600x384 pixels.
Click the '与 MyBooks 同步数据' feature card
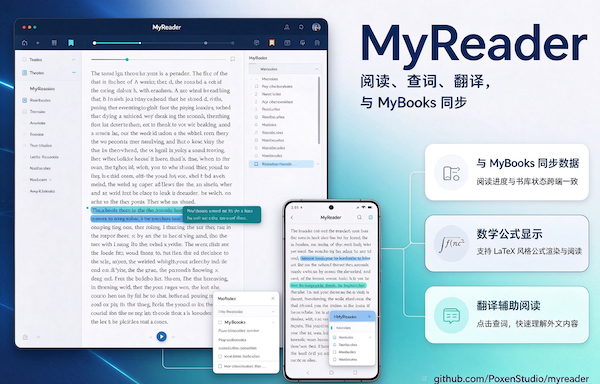pos(507,172)
